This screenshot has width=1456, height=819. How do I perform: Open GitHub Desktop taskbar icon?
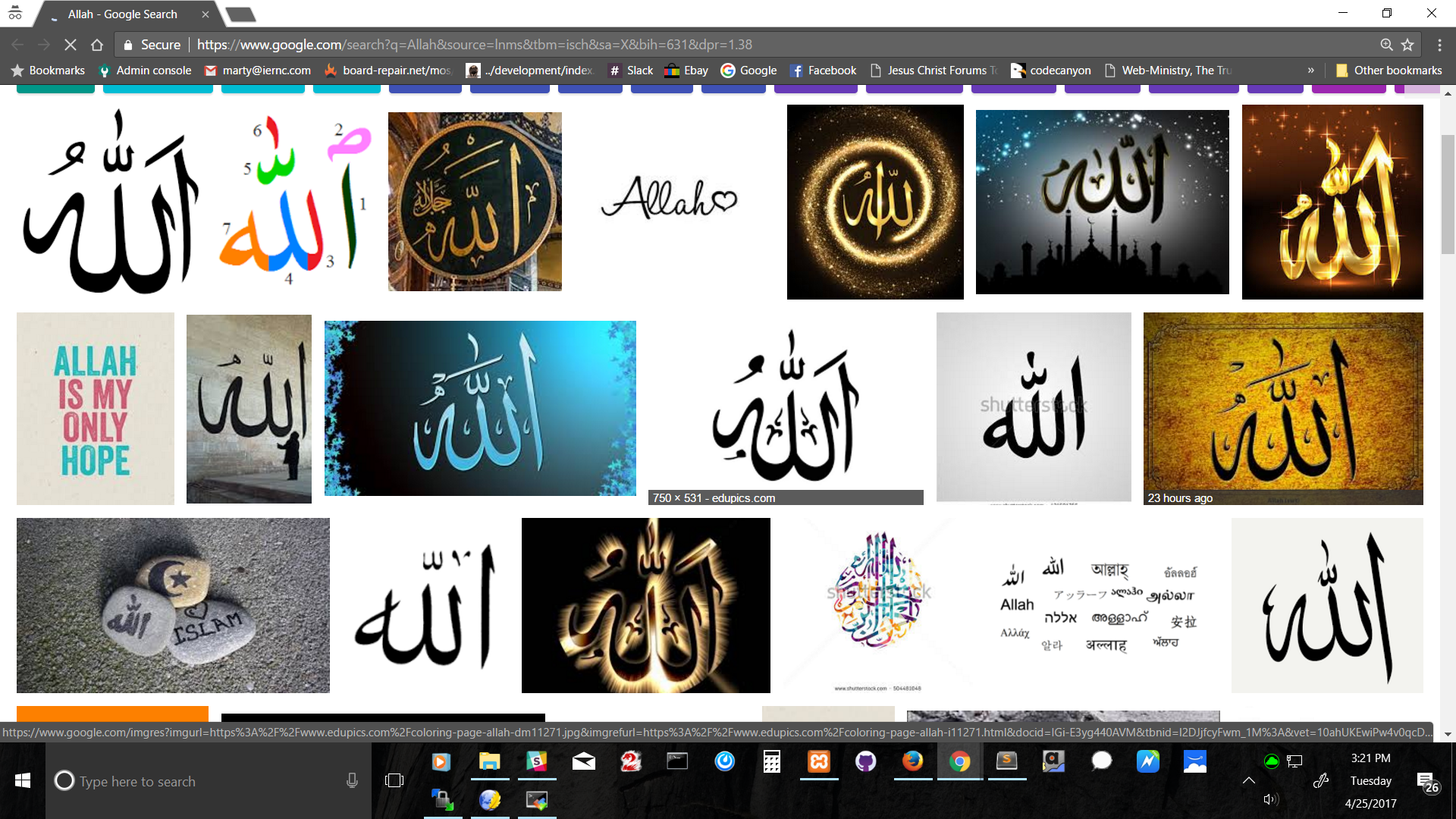tap(865, 761)
